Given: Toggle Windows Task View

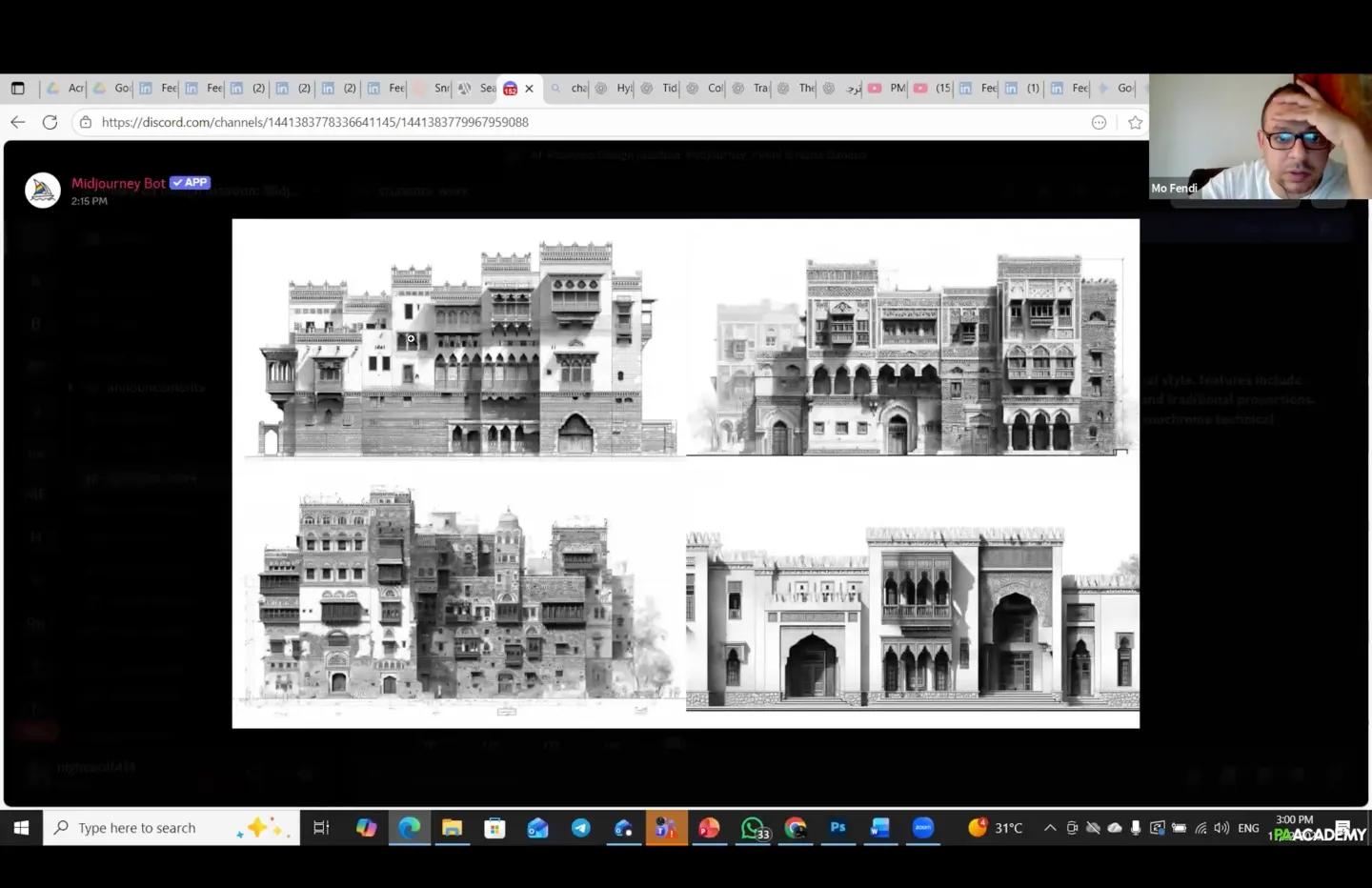Looking at the screenshot, I should click(321, 828).
